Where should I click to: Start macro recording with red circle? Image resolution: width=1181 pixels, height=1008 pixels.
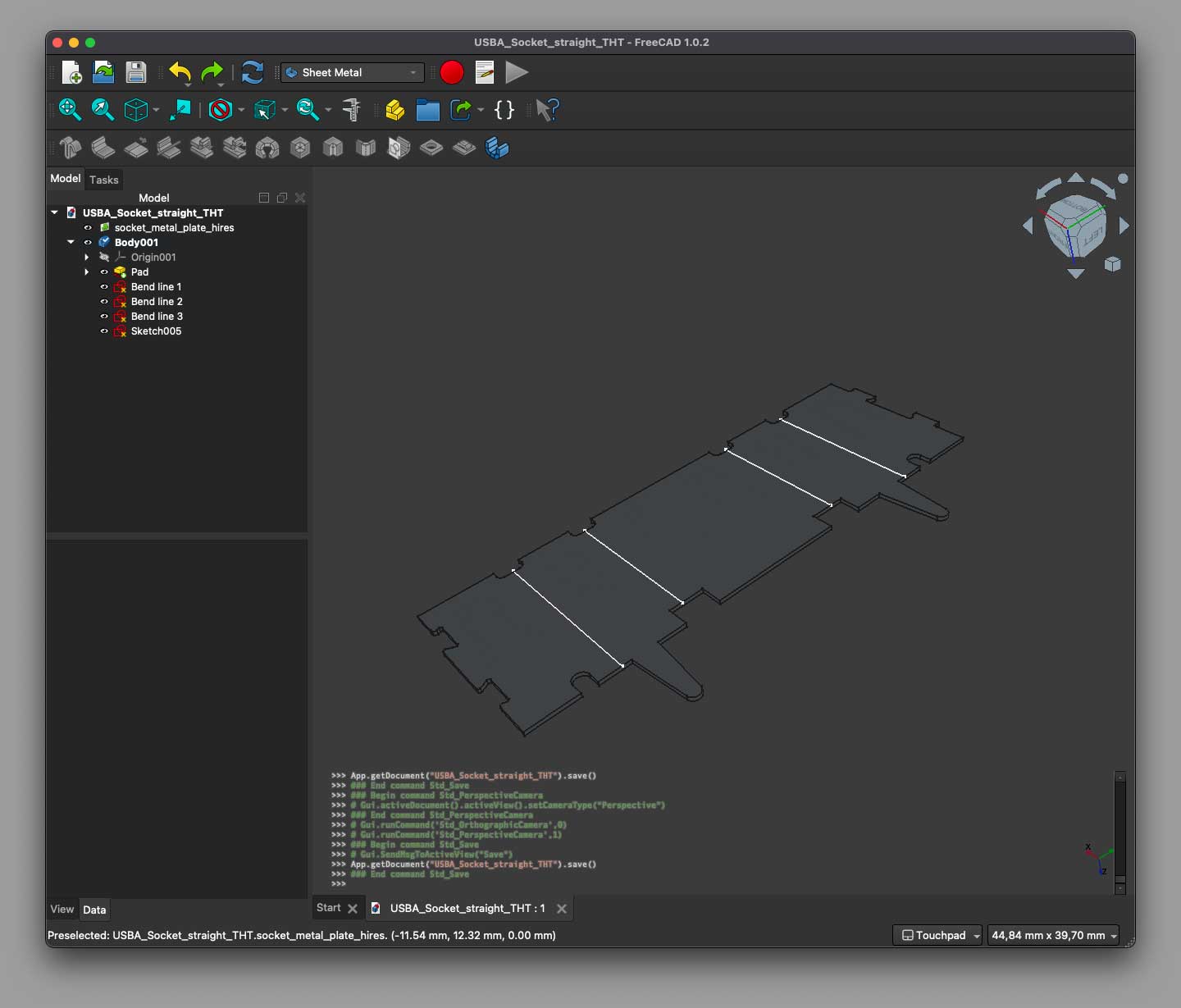(451, 73)
